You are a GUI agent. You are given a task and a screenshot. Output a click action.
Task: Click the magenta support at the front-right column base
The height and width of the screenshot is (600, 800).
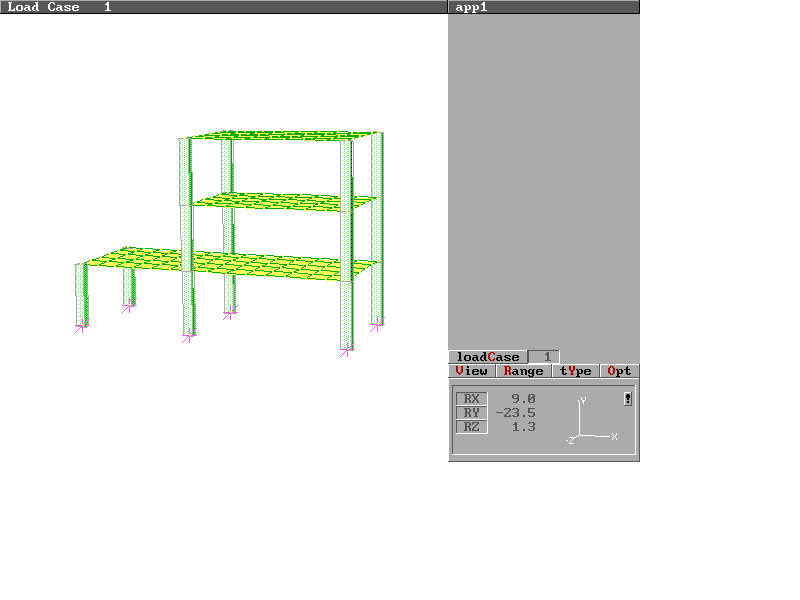click(346, 350)
